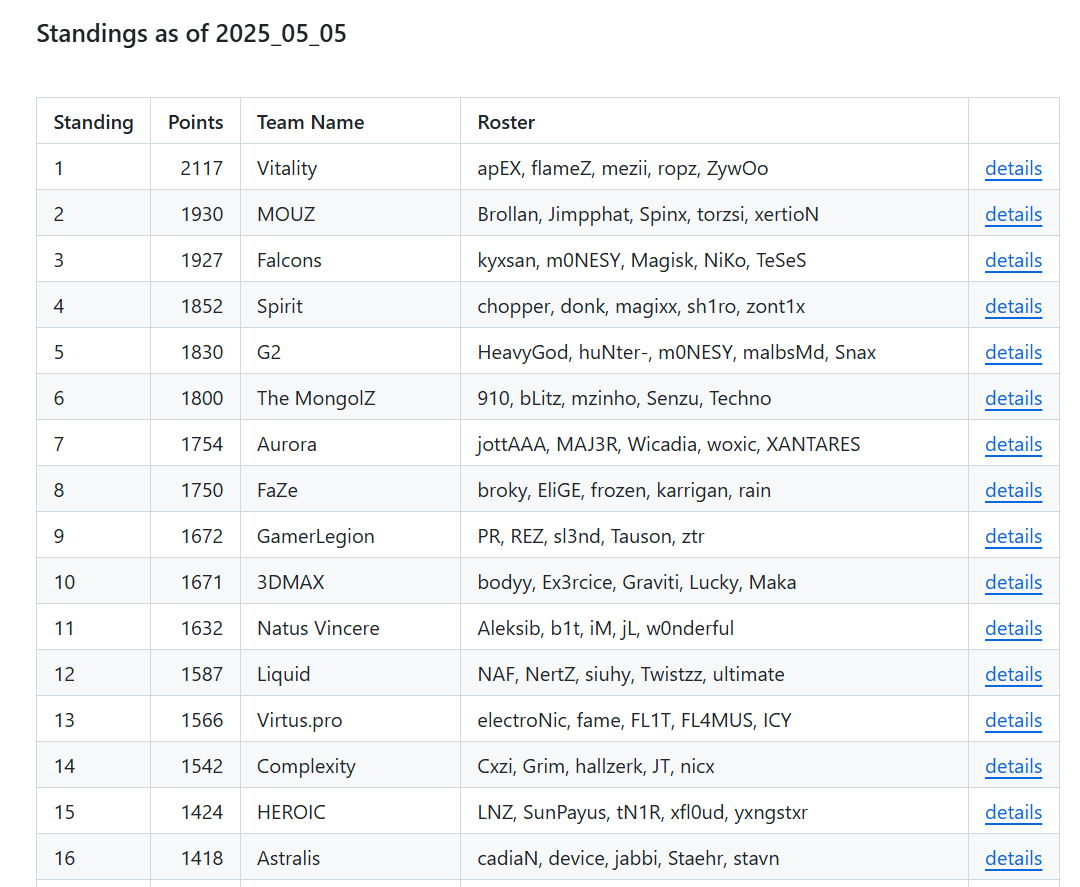The width and height of the screenshot is (1080, 887).
Task: Click roster broky, EliGE, frozen, karrigan, rain
Action: click(624, 490)
